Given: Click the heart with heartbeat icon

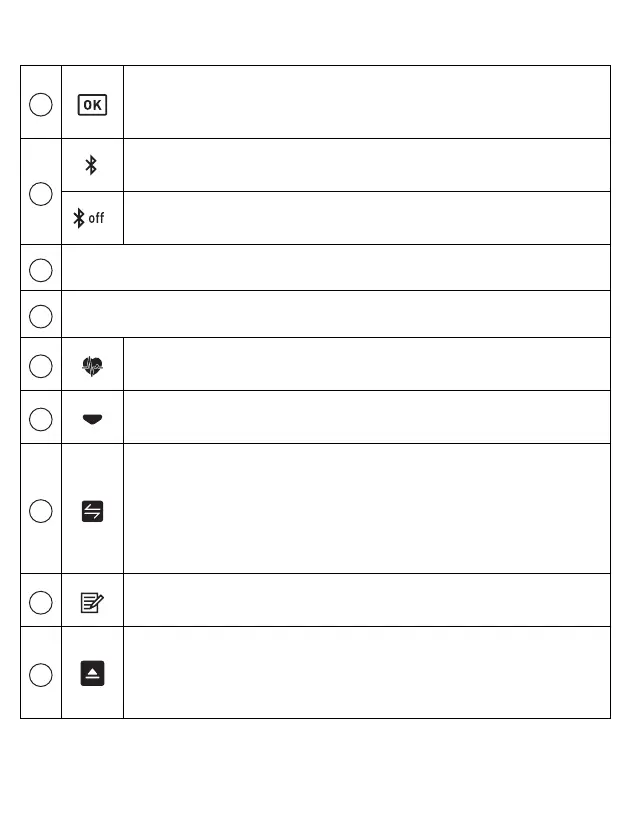Looking at the screenshot, I should (92, 367).
